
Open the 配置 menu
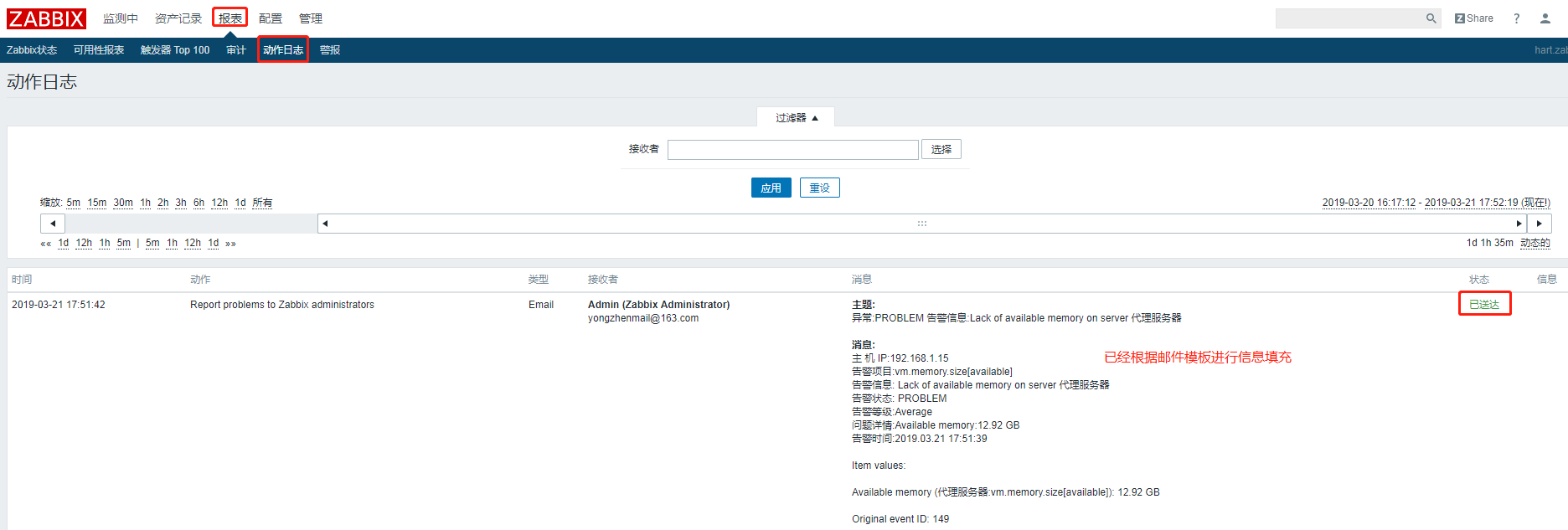point(271,18)
